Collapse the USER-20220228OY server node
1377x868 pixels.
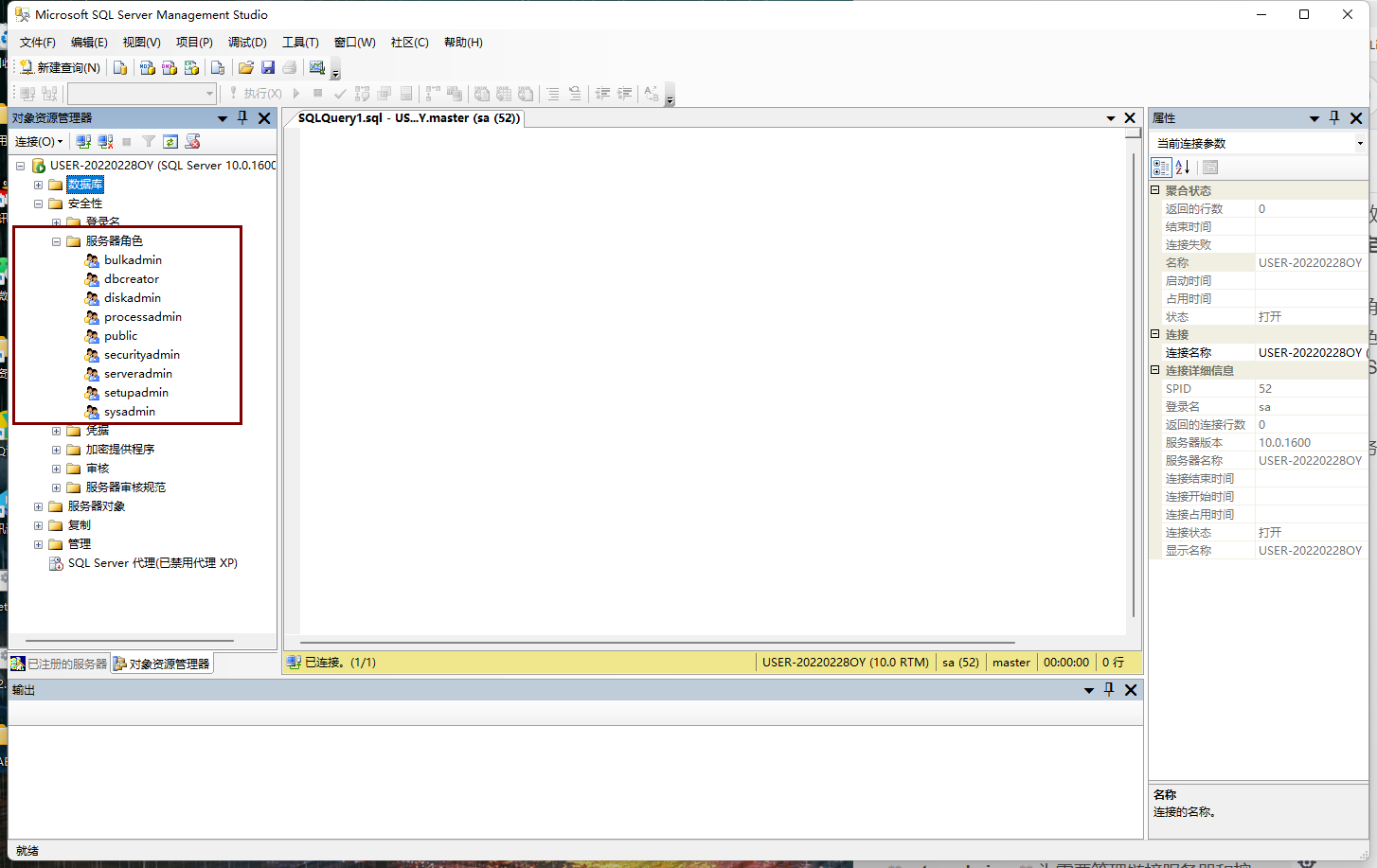point(20,166)
